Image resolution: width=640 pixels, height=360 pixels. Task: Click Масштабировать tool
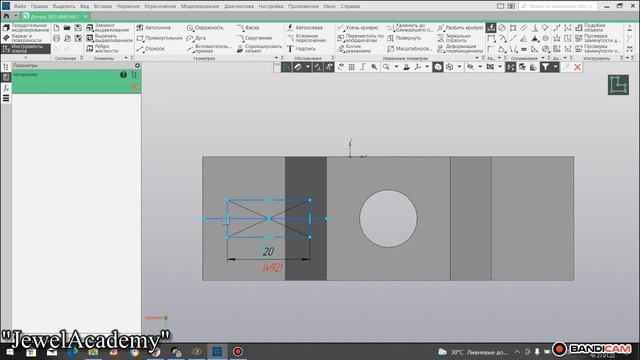[x=409, y=49]
